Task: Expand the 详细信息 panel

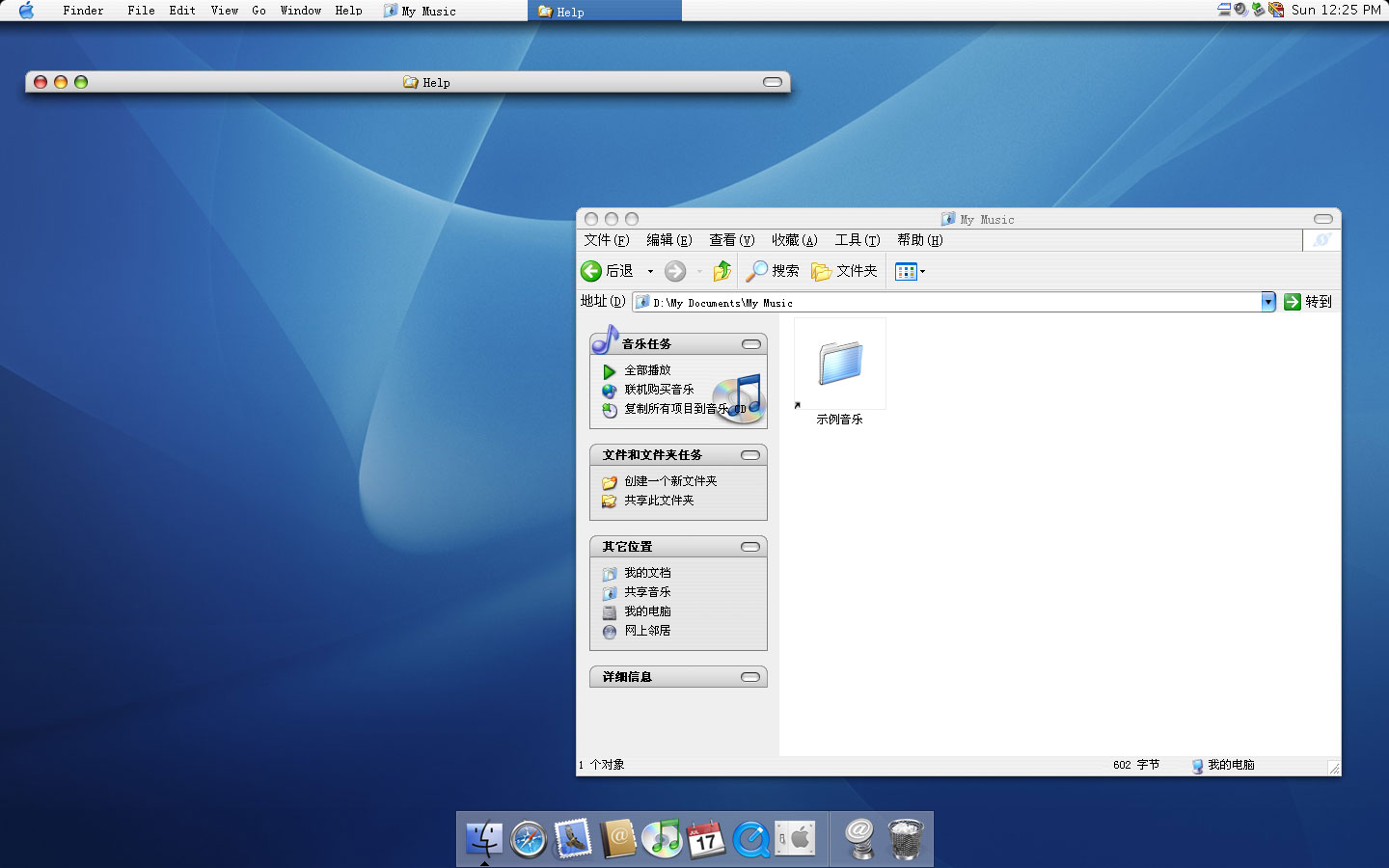Action: coord(750,677)
